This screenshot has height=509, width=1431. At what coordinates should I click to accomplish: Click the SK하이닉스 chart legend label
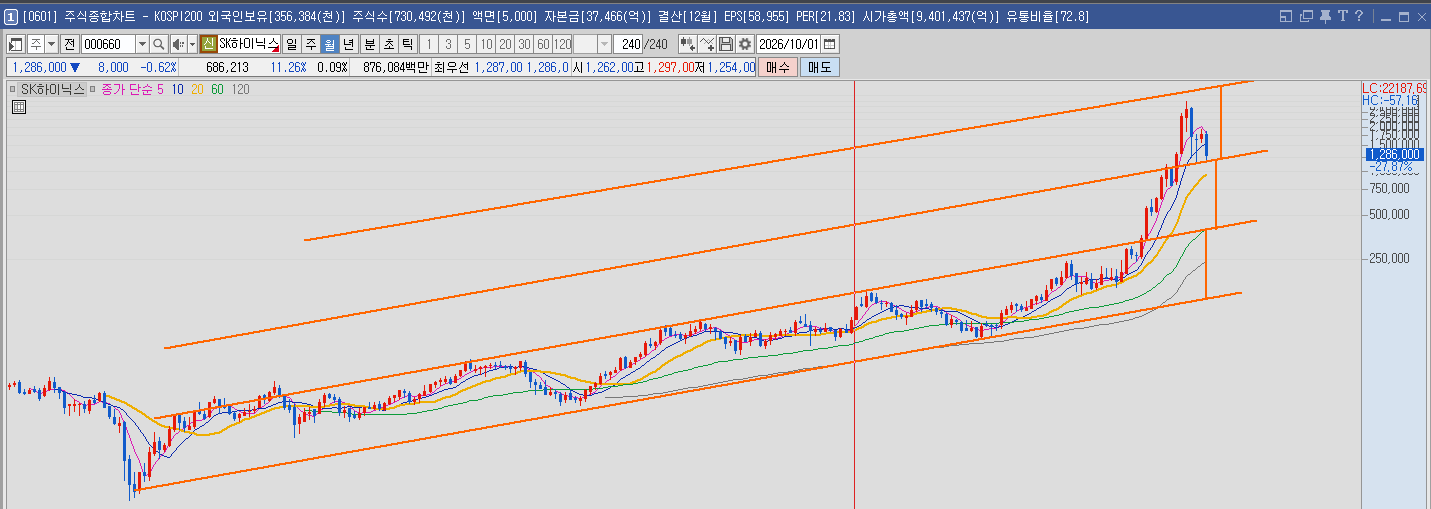[x=53, y=89]
